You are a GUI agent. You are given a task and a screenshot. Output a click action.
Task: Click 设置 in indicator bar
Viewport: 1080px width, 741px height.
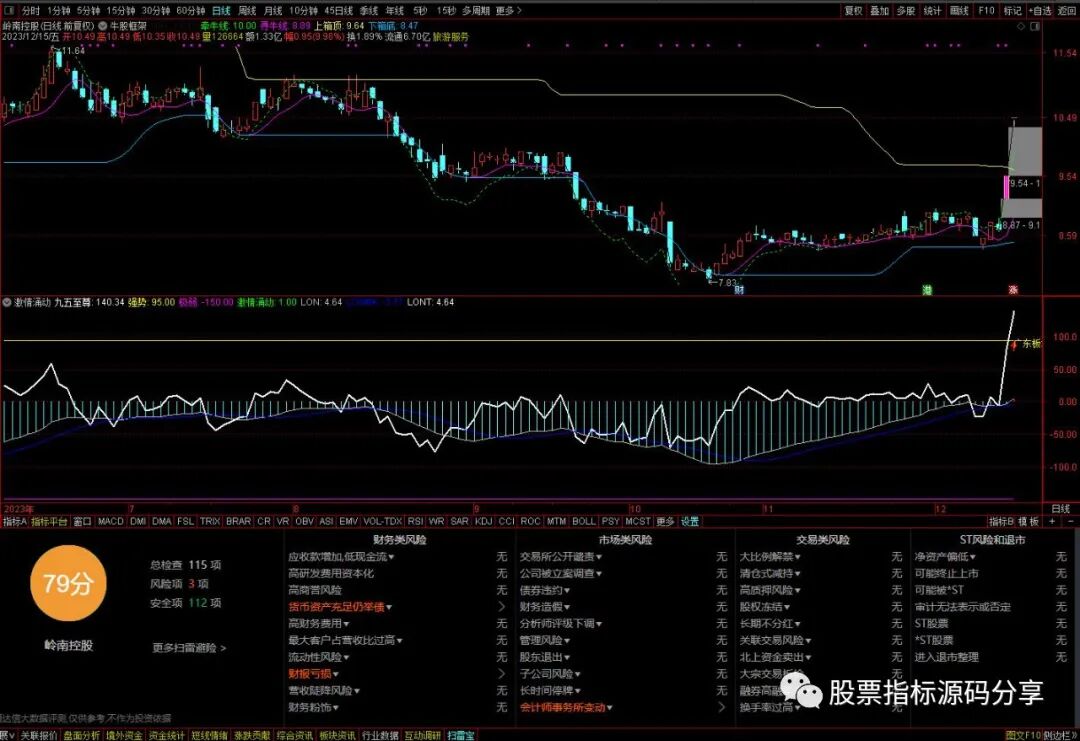point(689,522)
